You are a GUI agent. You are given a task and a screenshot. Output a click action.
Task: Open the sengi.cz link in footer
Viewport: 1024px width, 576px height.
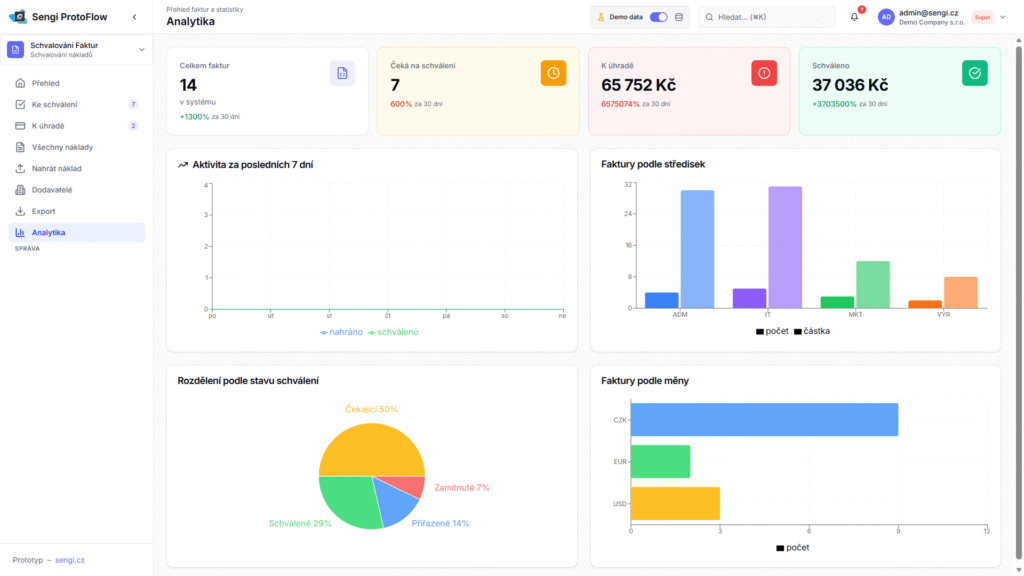point(70,560)
